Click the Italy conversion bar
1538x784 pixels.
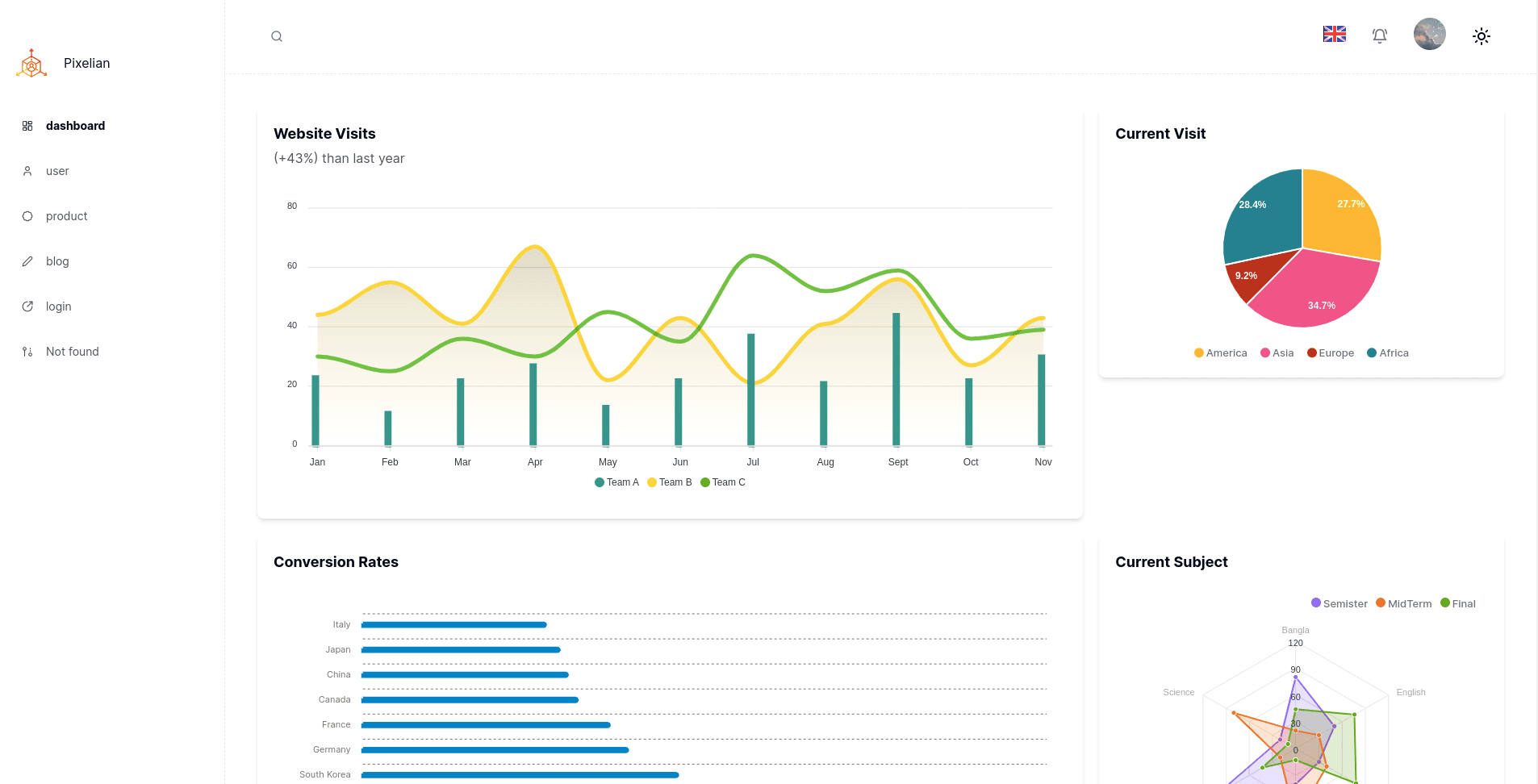454,625
